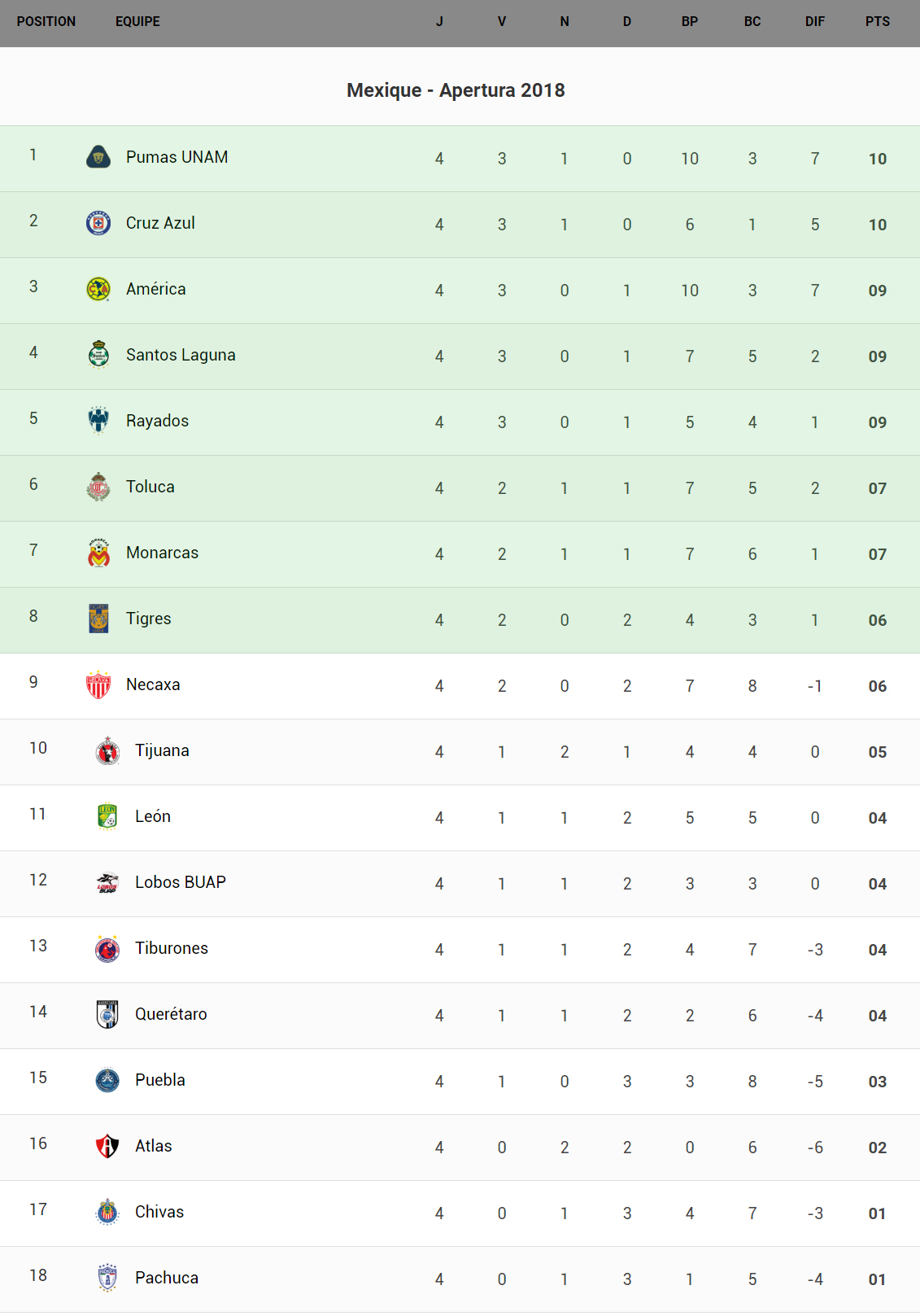
Task: Click Pachuca's points value
Action: click(x=877, y=1279)
